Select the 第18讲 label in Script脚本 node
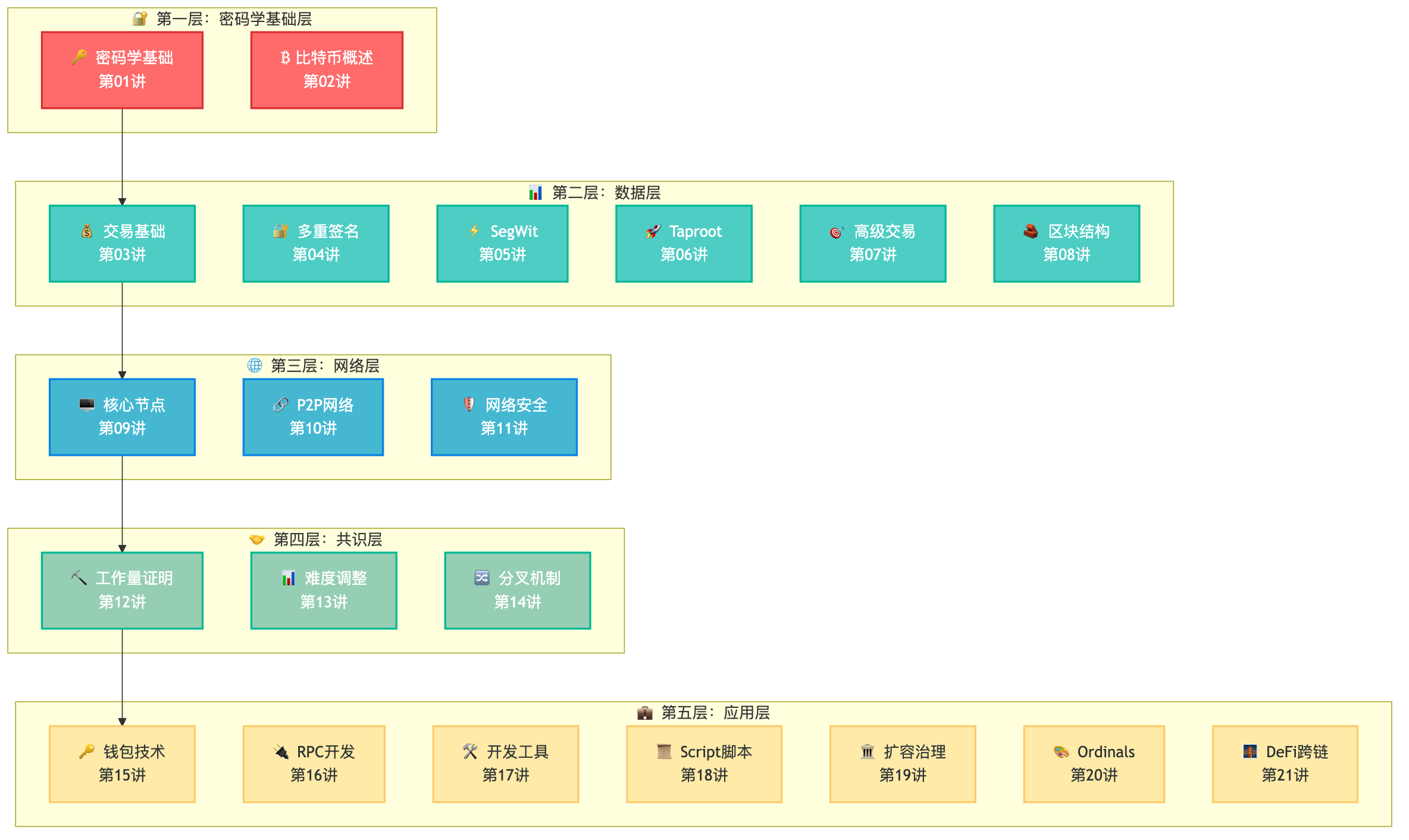 (x=704, y=775)
